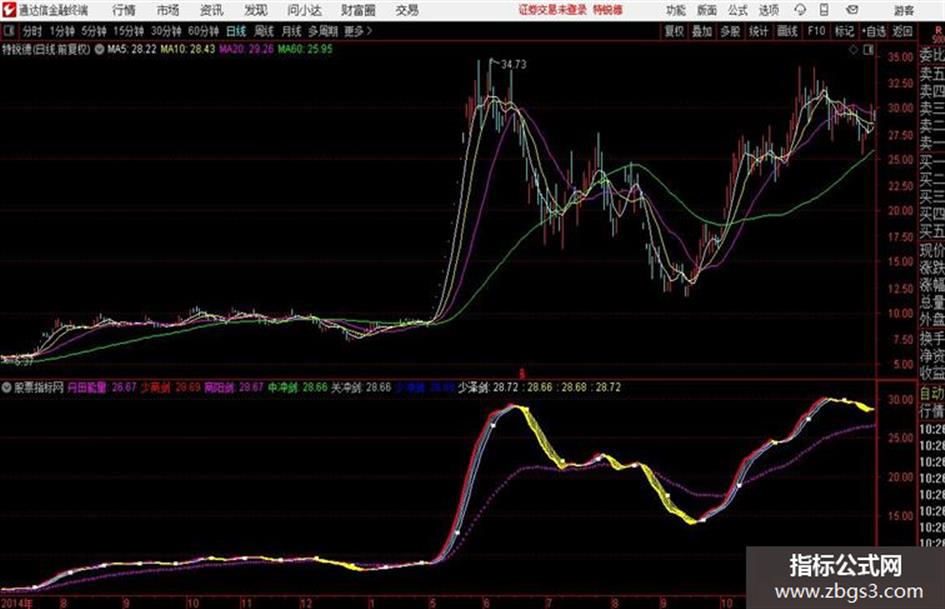Click the MA5: 28.22 indicator label
The image size is (945, 609).
pos(131,49)
